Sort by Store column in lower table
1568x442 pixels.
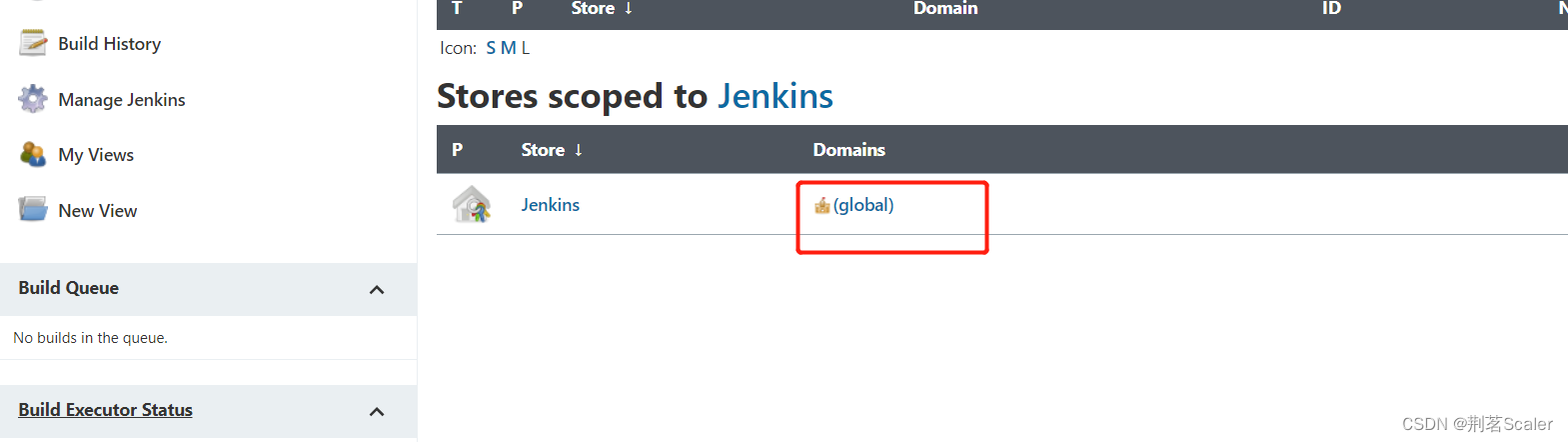click(x=552, y=150)
